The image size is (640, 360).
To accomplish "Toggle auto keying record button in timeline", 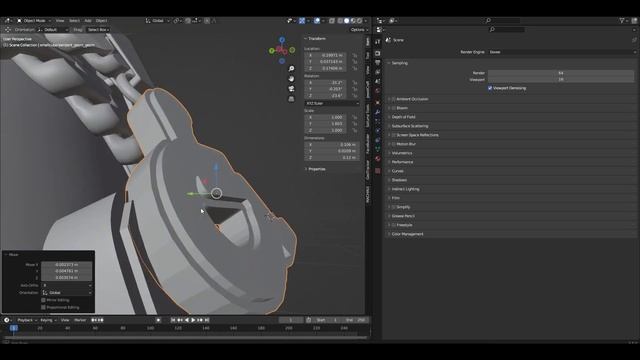I will (x=158, y=320).
